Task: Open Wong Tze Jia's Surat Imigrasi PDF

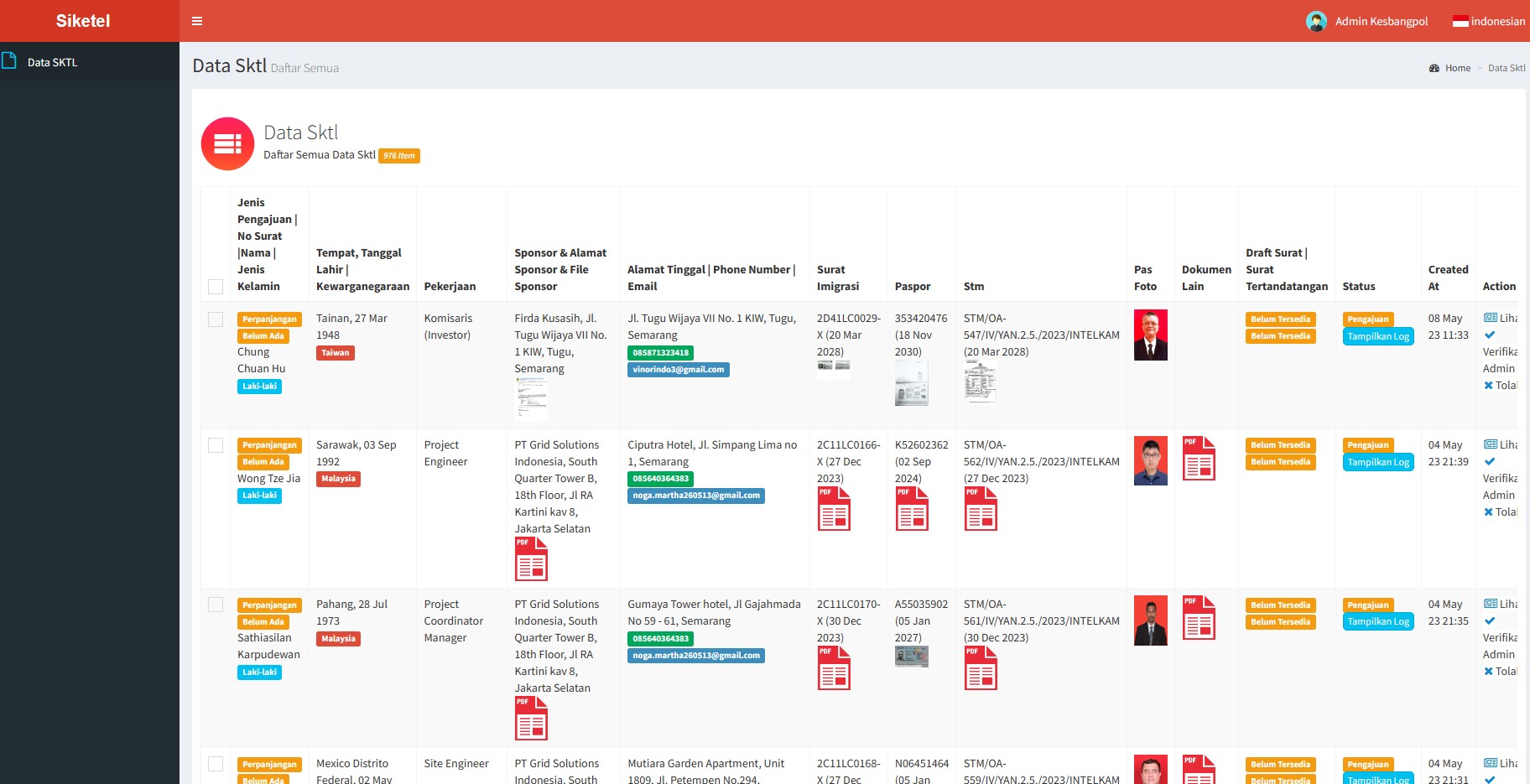Action: [x=834, y=509]
